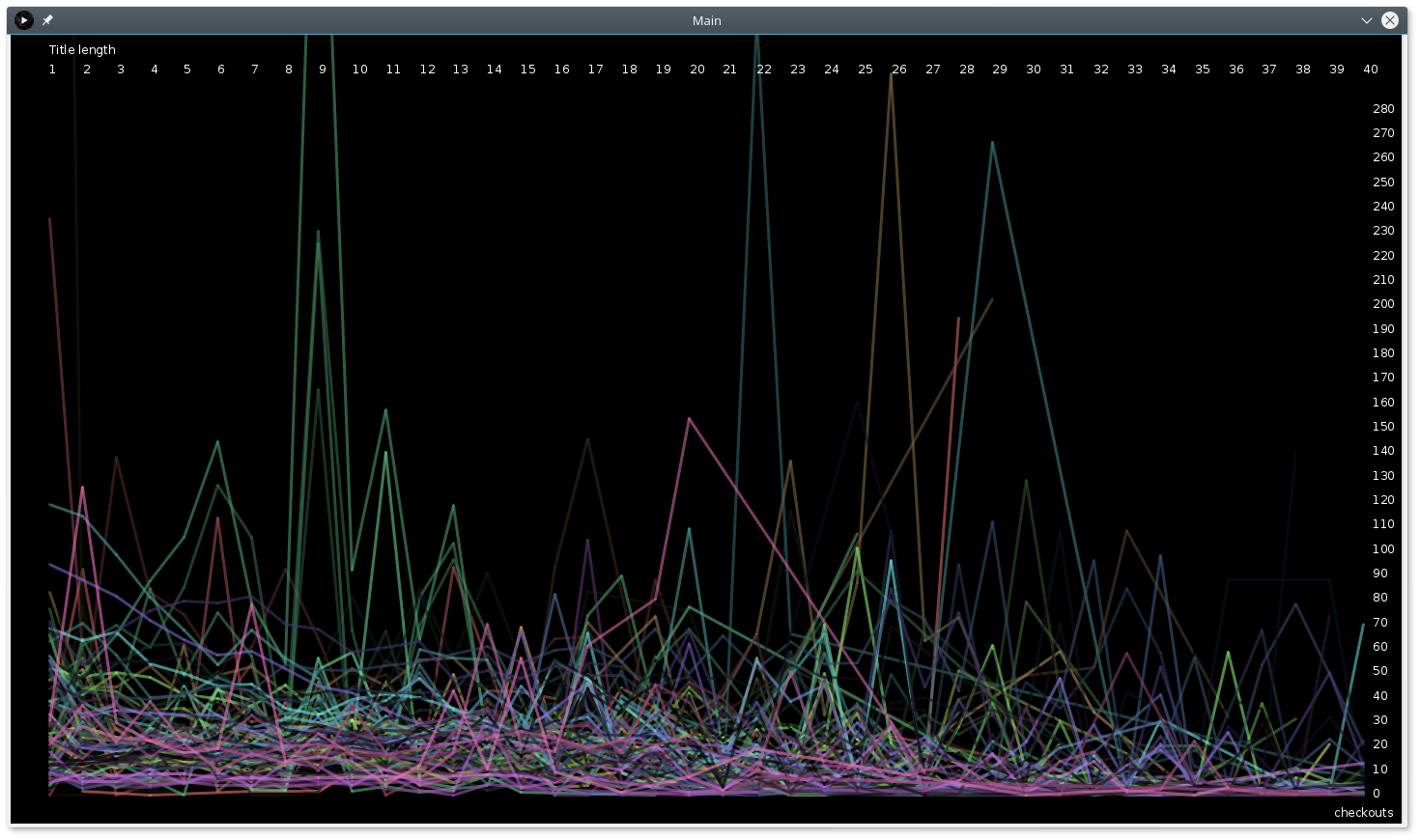Click the 280 checkouts axis value
The height and width of the screenshot is (840, 1420).
point(1383,109)
